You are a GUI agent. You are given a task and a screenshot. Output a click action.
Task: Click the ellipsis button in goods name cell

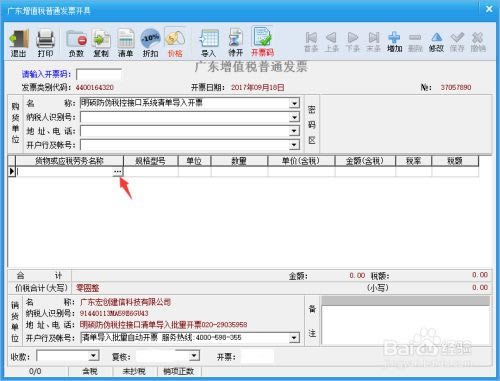click(117, 171)
